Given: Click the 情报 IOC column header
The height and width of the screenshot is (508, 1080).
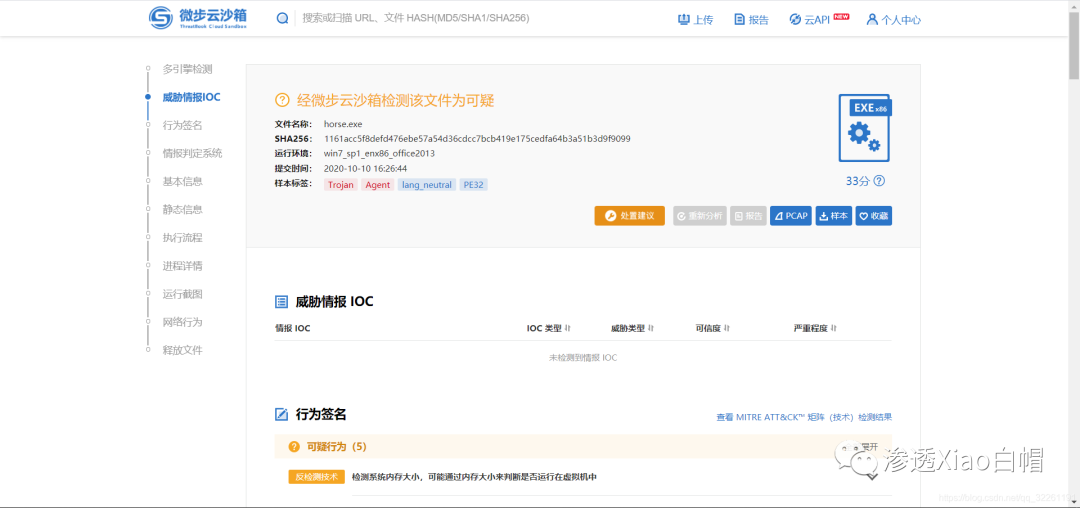Looking at the screenshot, I should pyautogui.click(x=293, y=328).
